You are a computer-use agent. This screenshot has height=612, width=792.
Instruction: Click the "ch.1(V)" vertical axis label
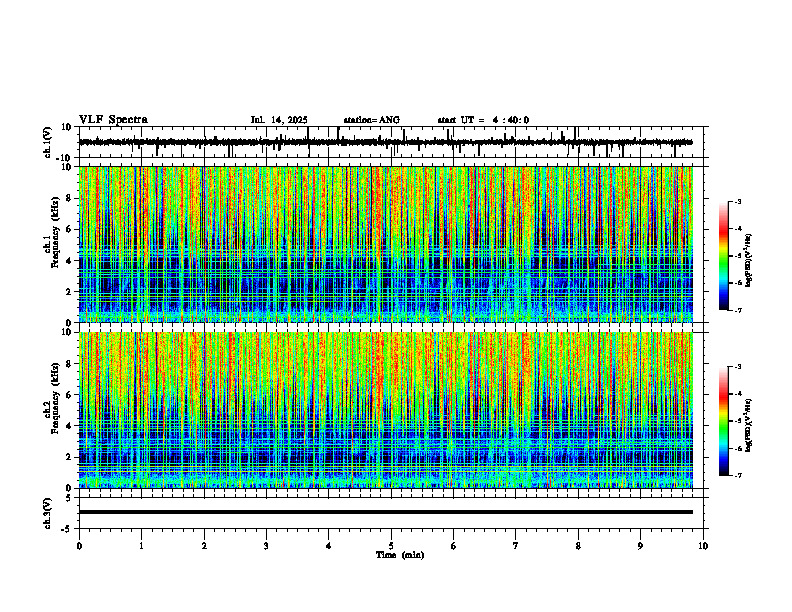coord(48,142)
